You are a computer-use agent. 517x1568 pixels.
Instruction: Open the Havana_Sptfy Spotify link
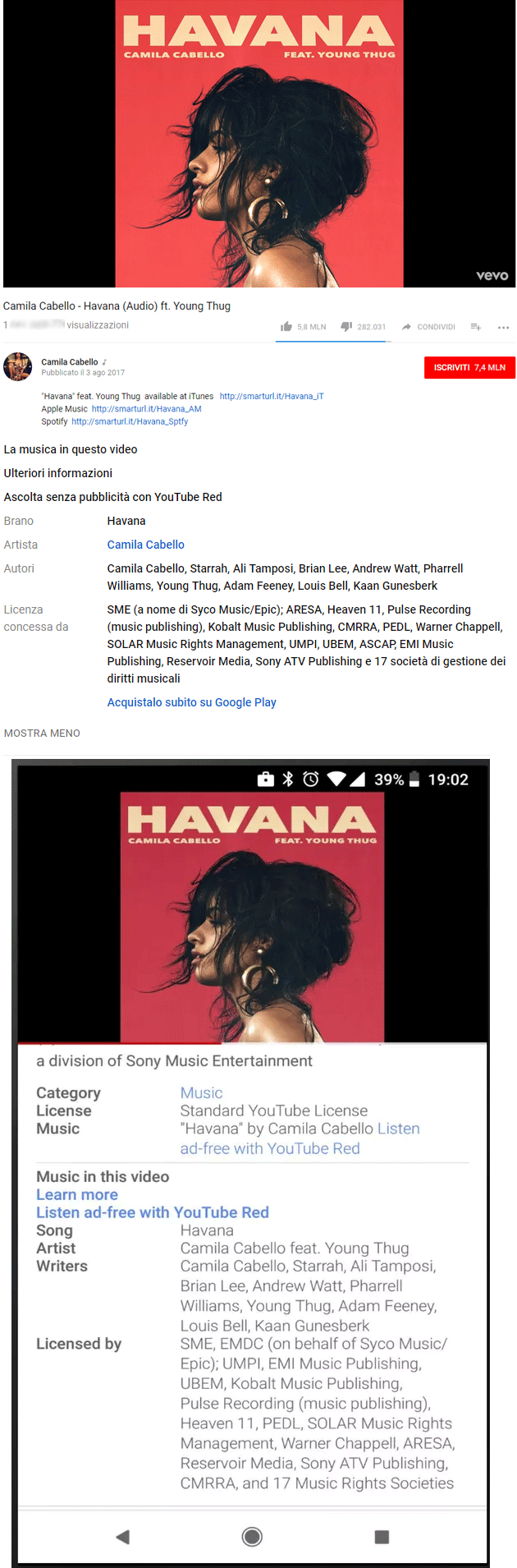tap(130, 421)
